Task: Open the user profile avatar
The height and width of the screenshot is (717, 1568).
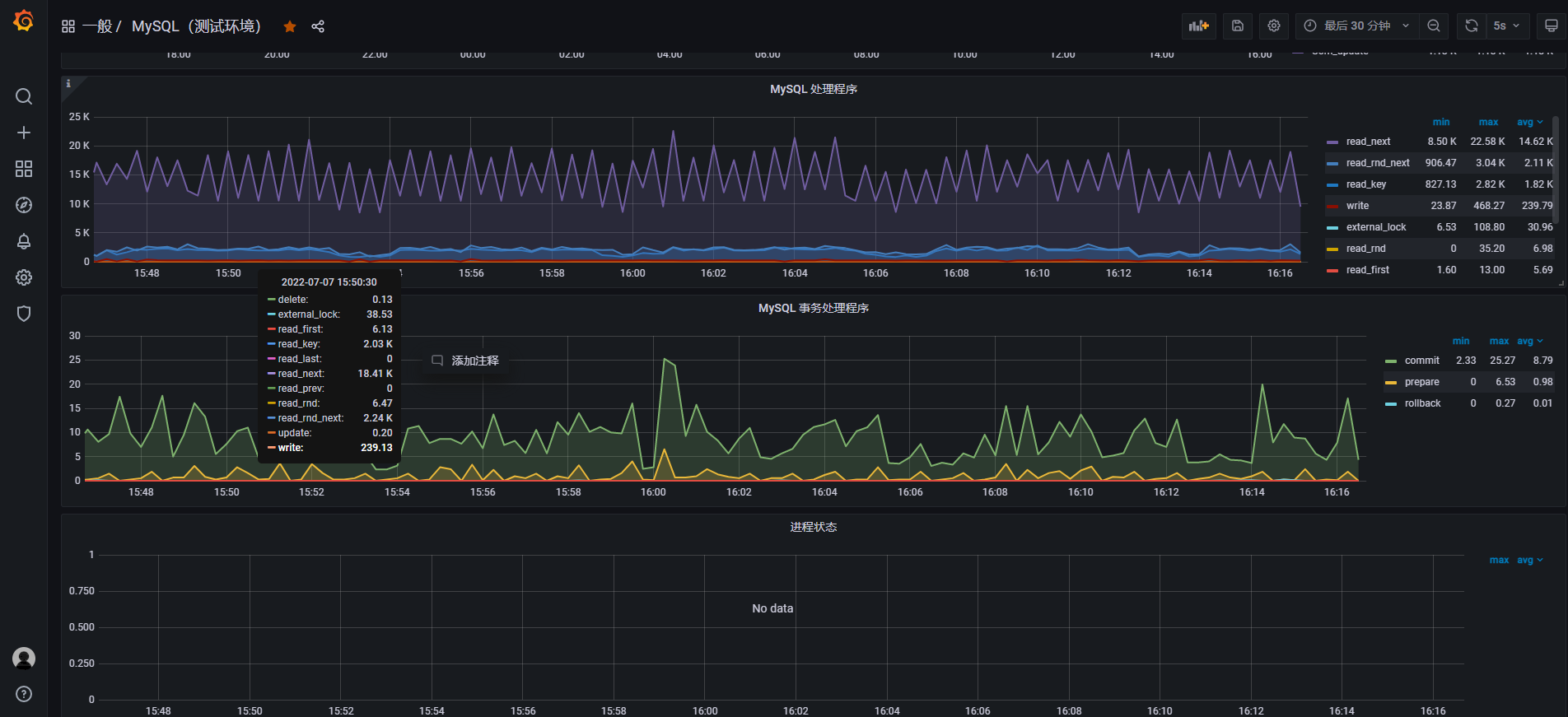Action: click(24, 658)
